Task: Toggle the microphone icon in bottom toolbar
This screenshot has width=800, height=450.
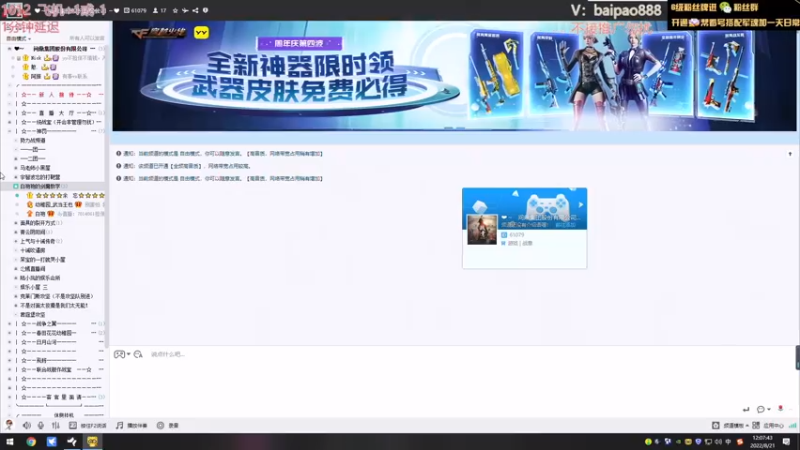Action: click(x=41, y=425)
